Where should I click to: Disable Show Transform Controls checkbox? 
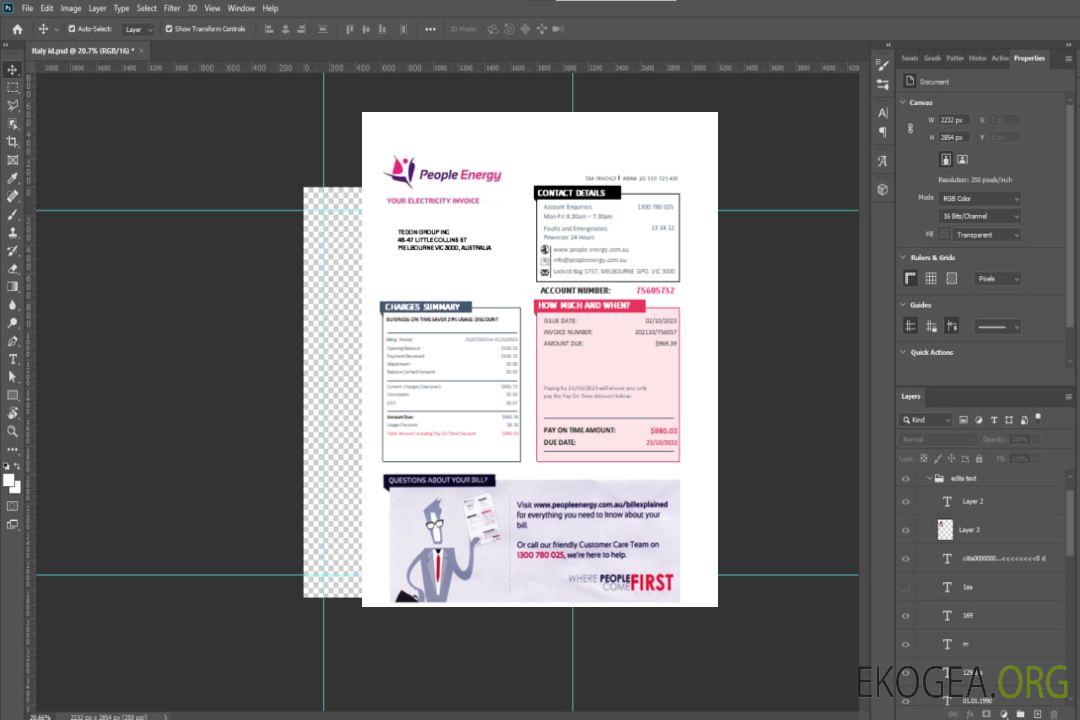point(169,29)
